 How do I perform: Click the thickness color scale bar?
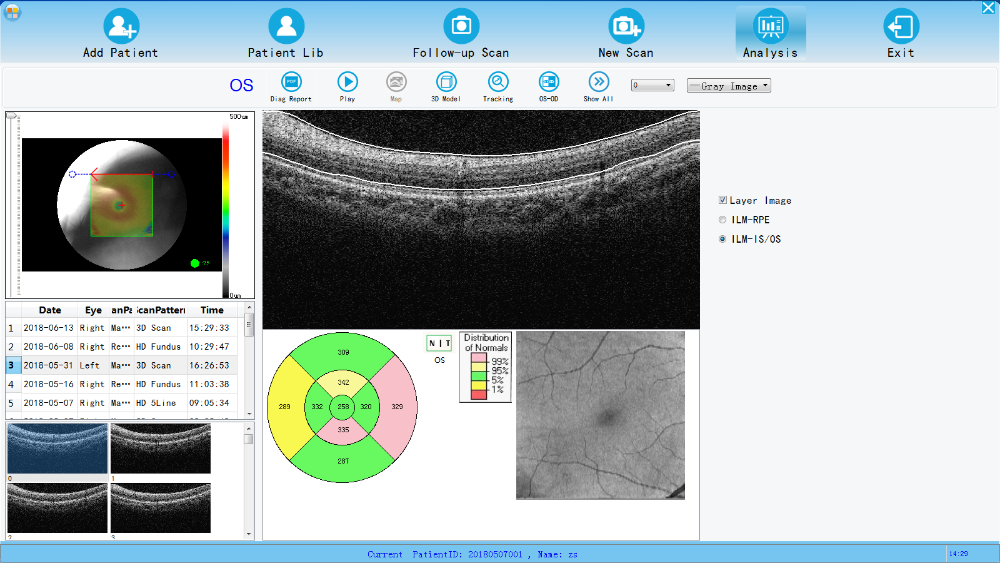pos(226,208)
